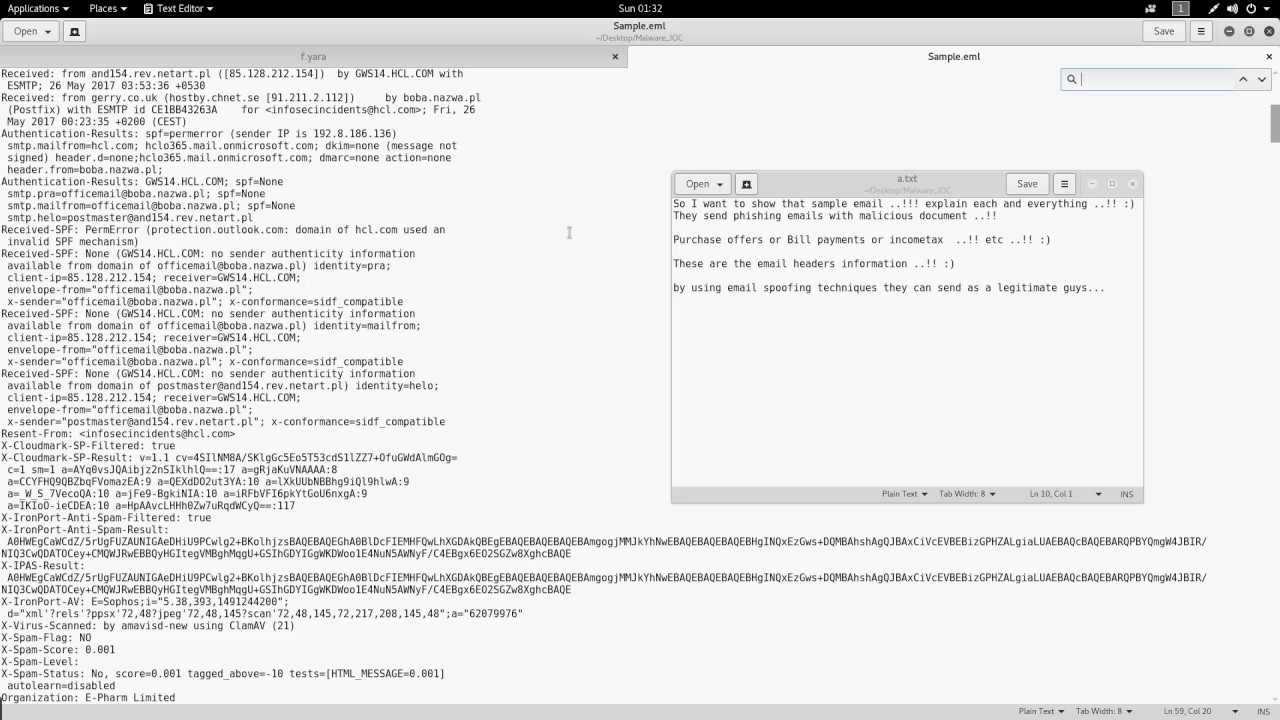Save the a.txt document
The width and height of the screenshot is (1280, 720).
click(x=1027, y=184)
